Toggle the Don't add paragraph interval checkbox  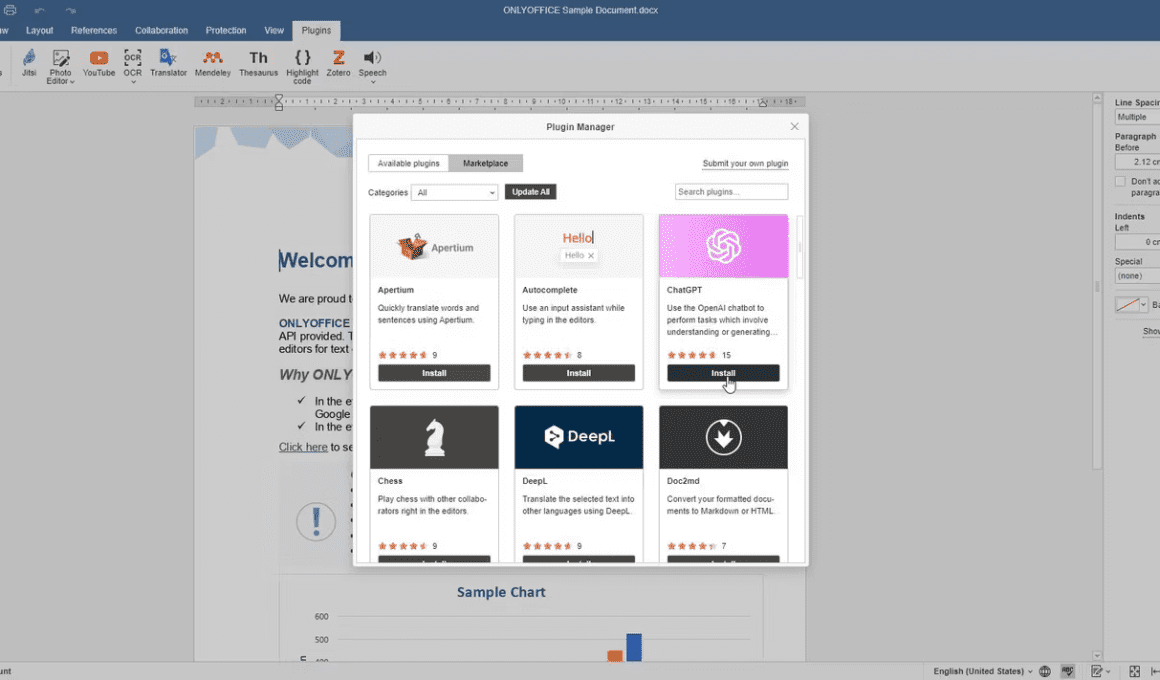coord(1120,181)
